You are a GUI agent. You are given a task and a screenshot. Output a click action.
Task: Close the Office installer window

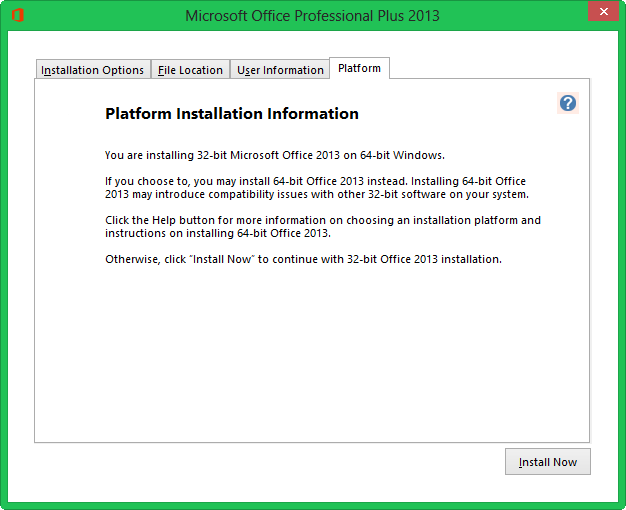599,14
